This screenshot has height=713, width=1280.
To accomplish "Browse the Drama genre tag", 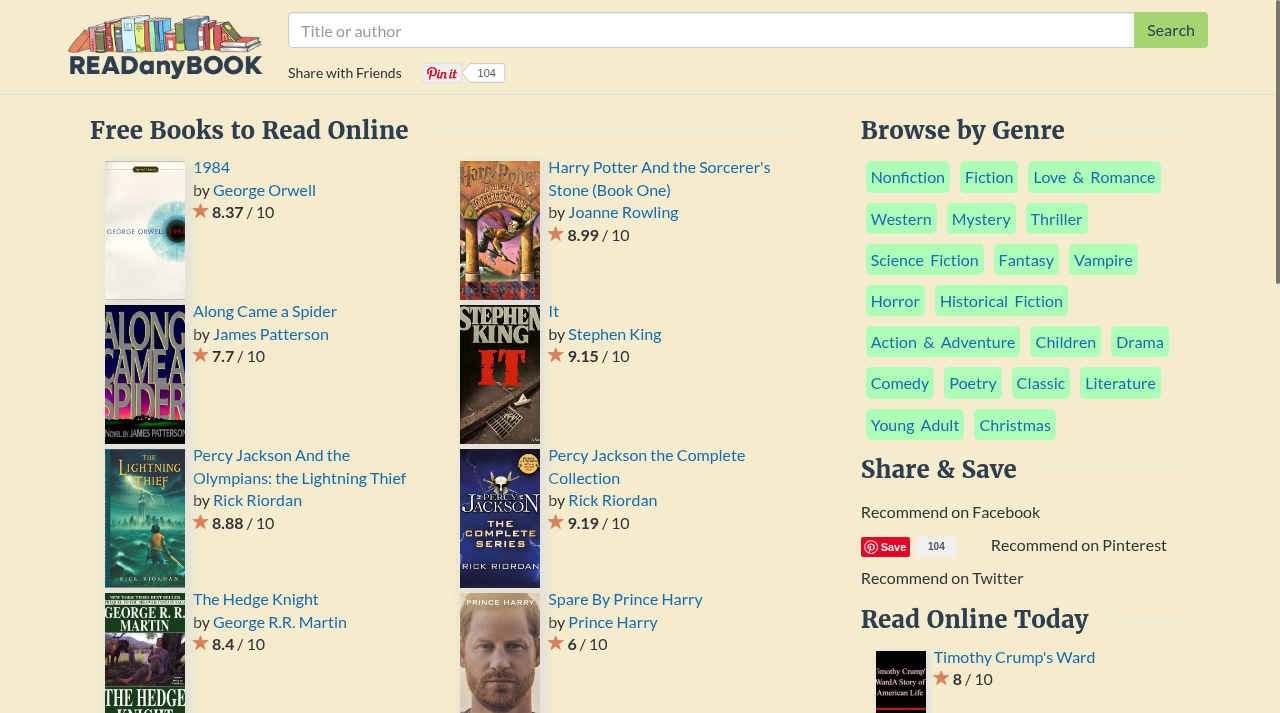I will (x=1140, y=342).
